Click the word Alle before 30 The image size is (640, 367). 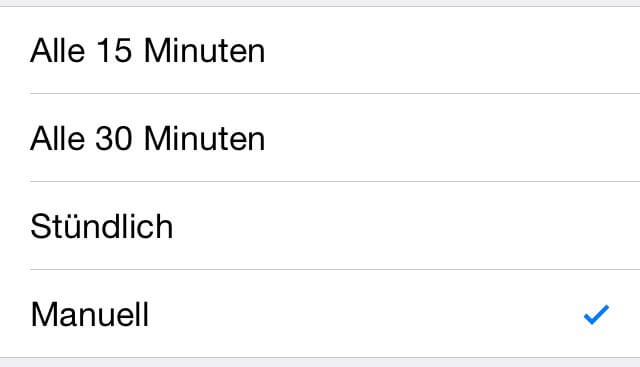[x=58, y=138]
